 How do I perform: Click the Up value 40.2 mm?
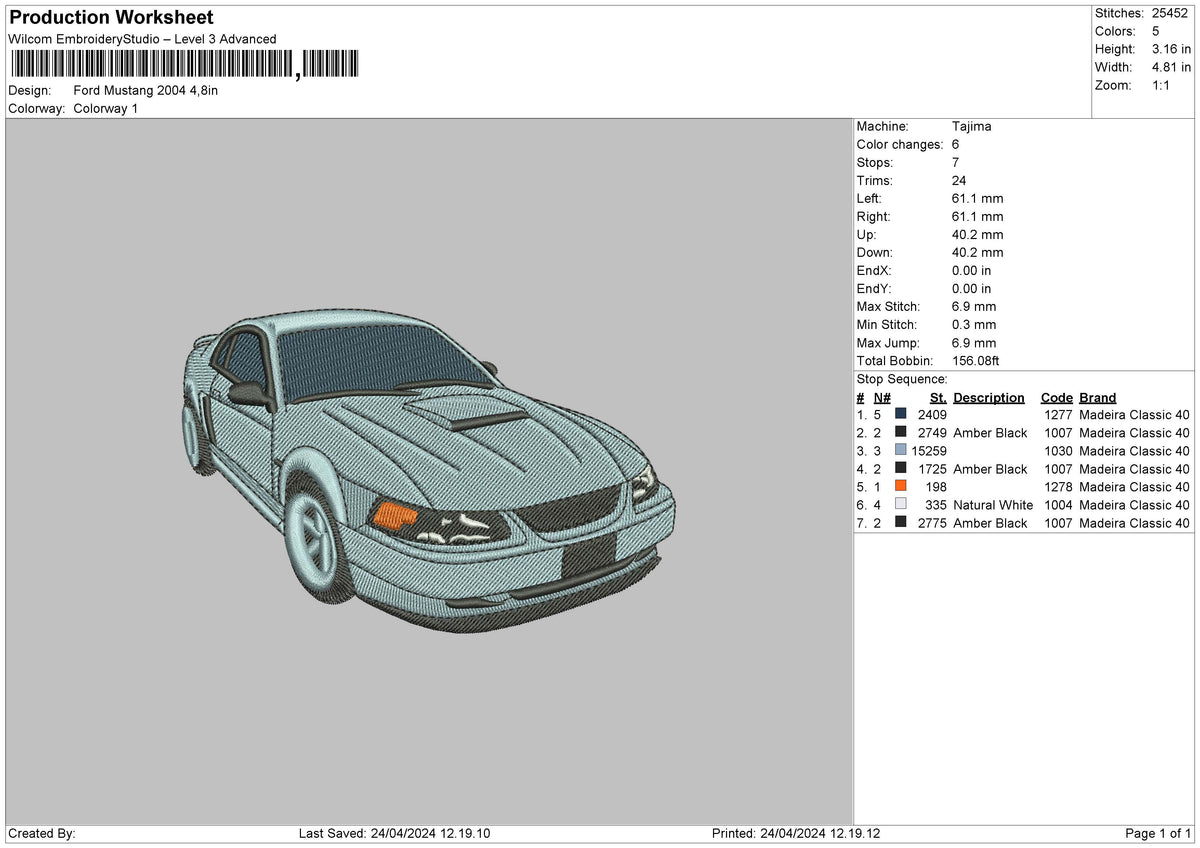977,234
